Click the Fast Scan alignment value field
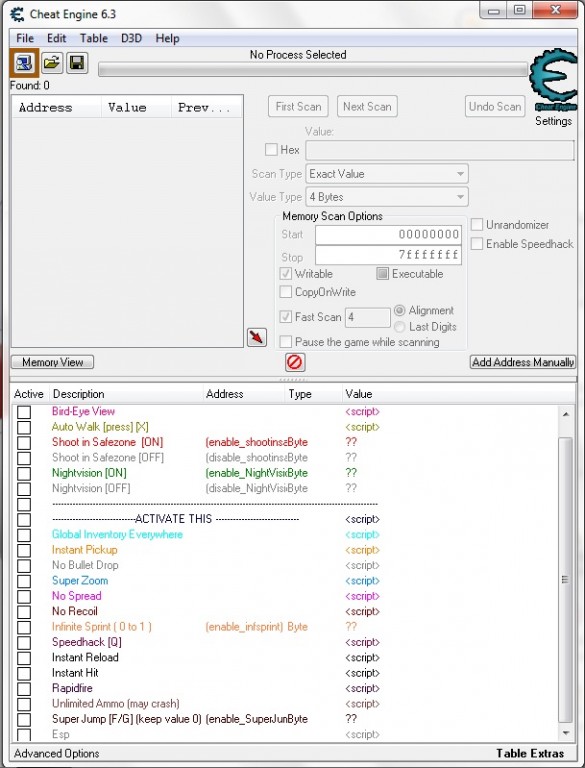This screenshot has width=585, height=768. 367,317
